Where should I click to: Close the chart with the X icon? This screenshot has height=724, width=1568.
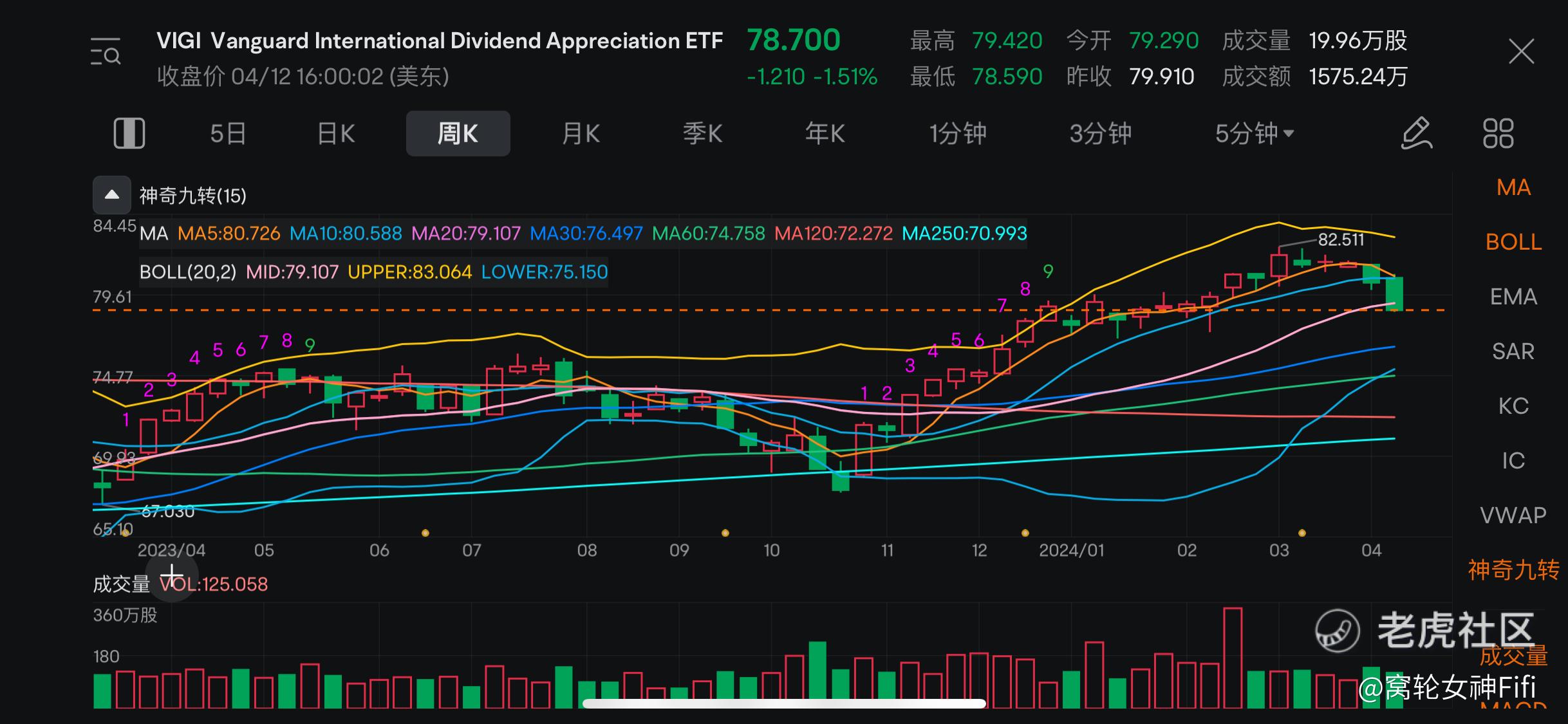tap(1522, 51)
